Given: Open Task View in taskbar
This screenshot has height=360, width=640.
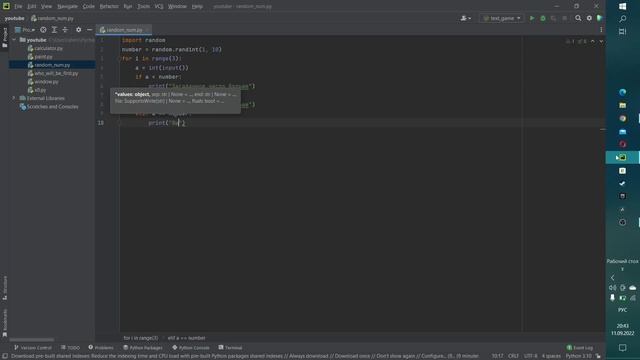Looking at the screenshot, I should pyautogui.click(x=622, y=31).
